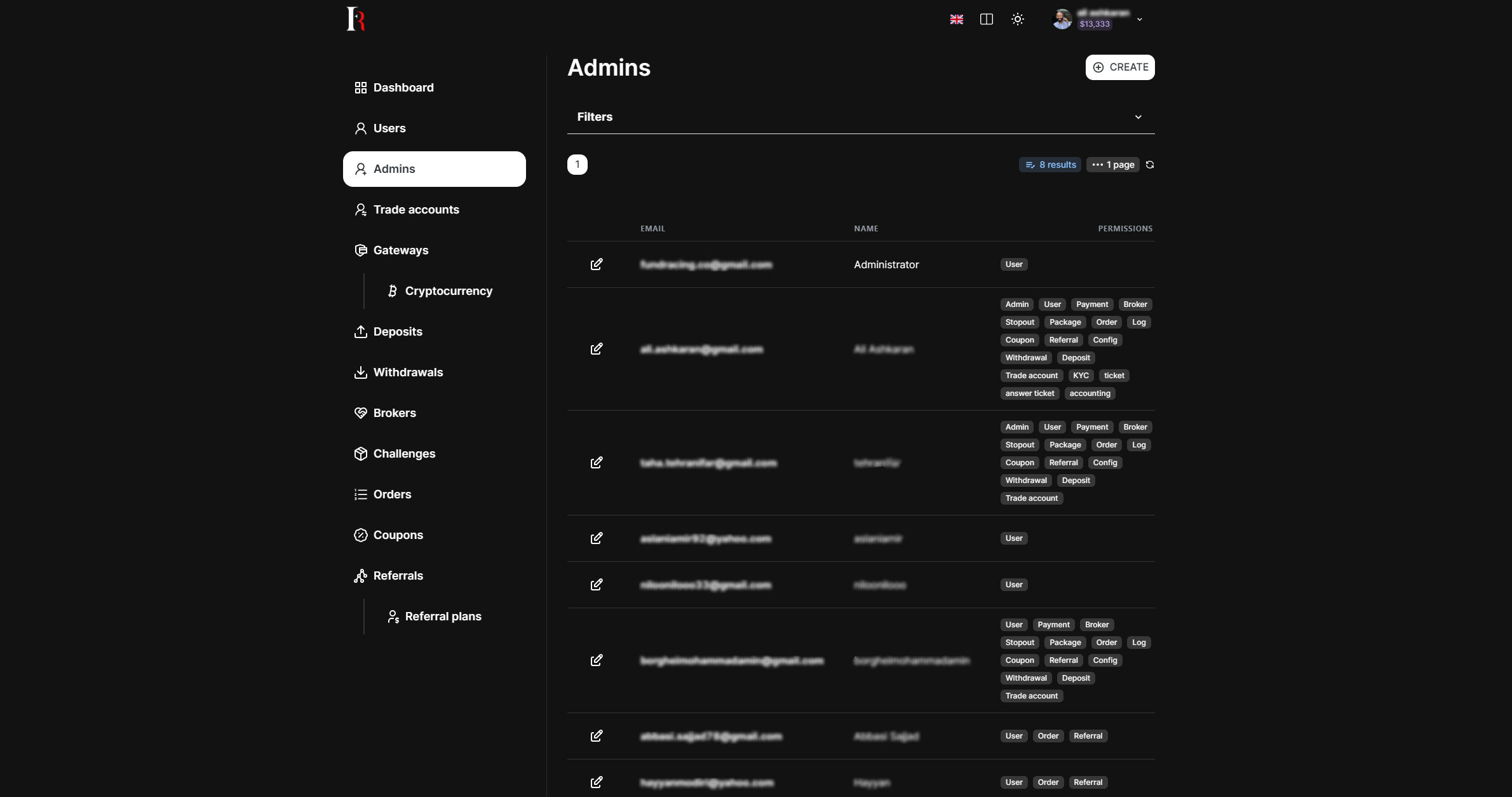The width and height of the screenshot is (1512, 797).
Task: Click the profile avatar picture
Action: (1062, 20)
